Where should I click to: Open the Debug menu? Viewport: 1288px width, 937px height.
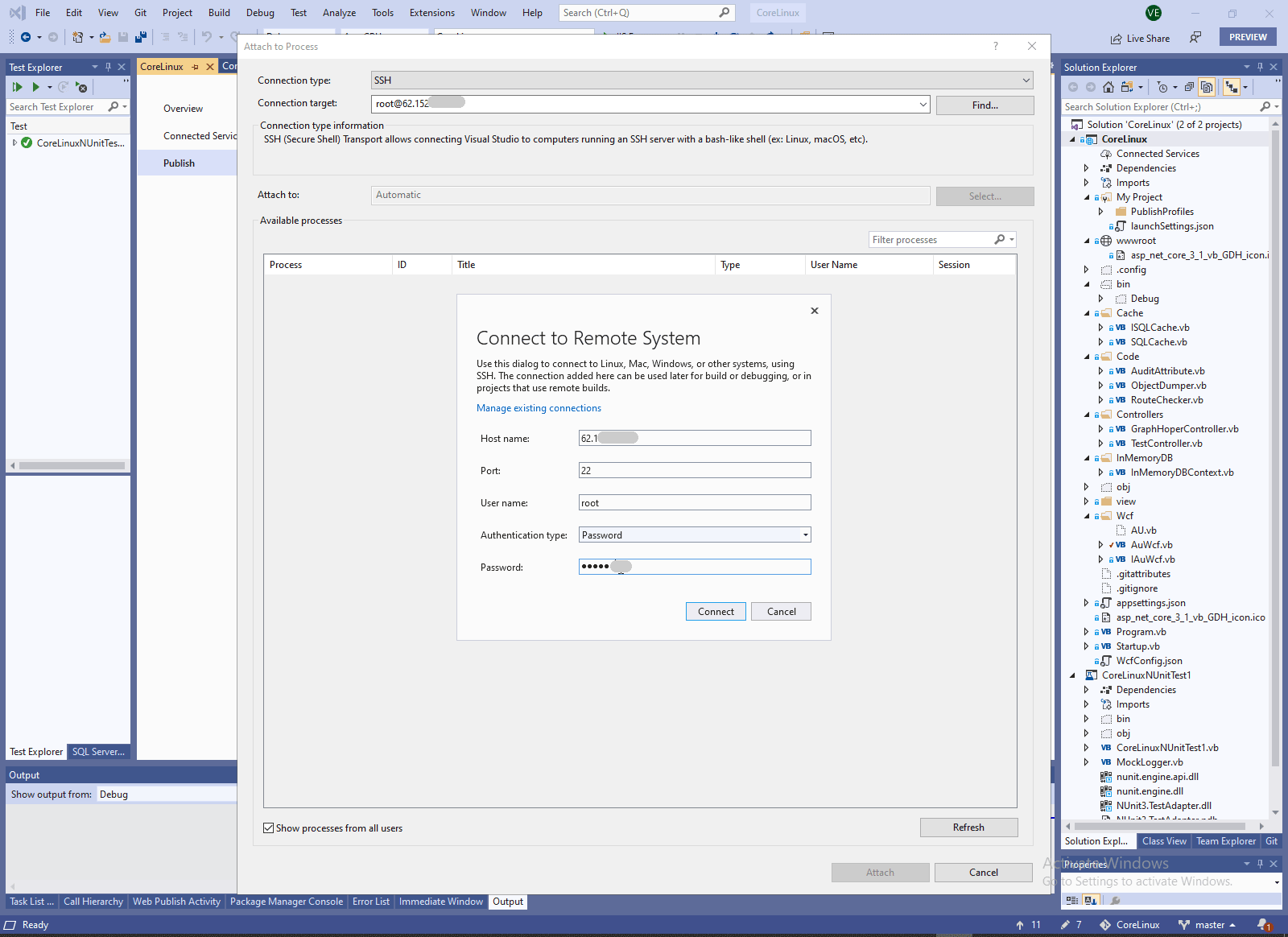260,13
